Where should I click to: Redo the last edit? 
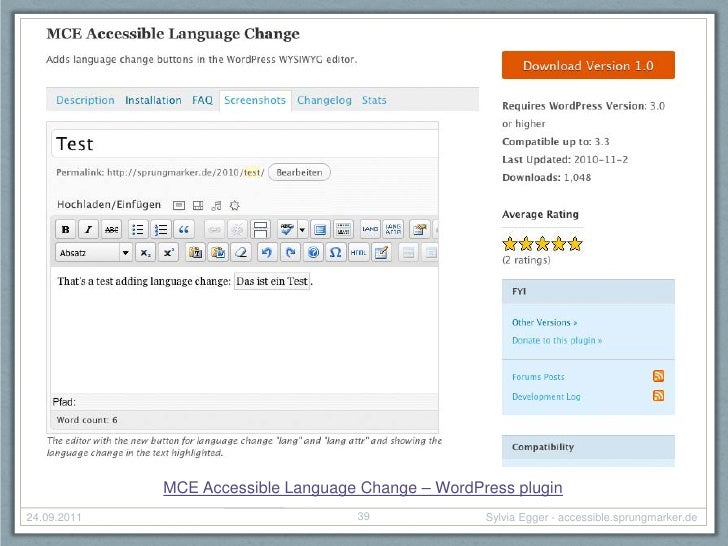(x=290, y=253)
